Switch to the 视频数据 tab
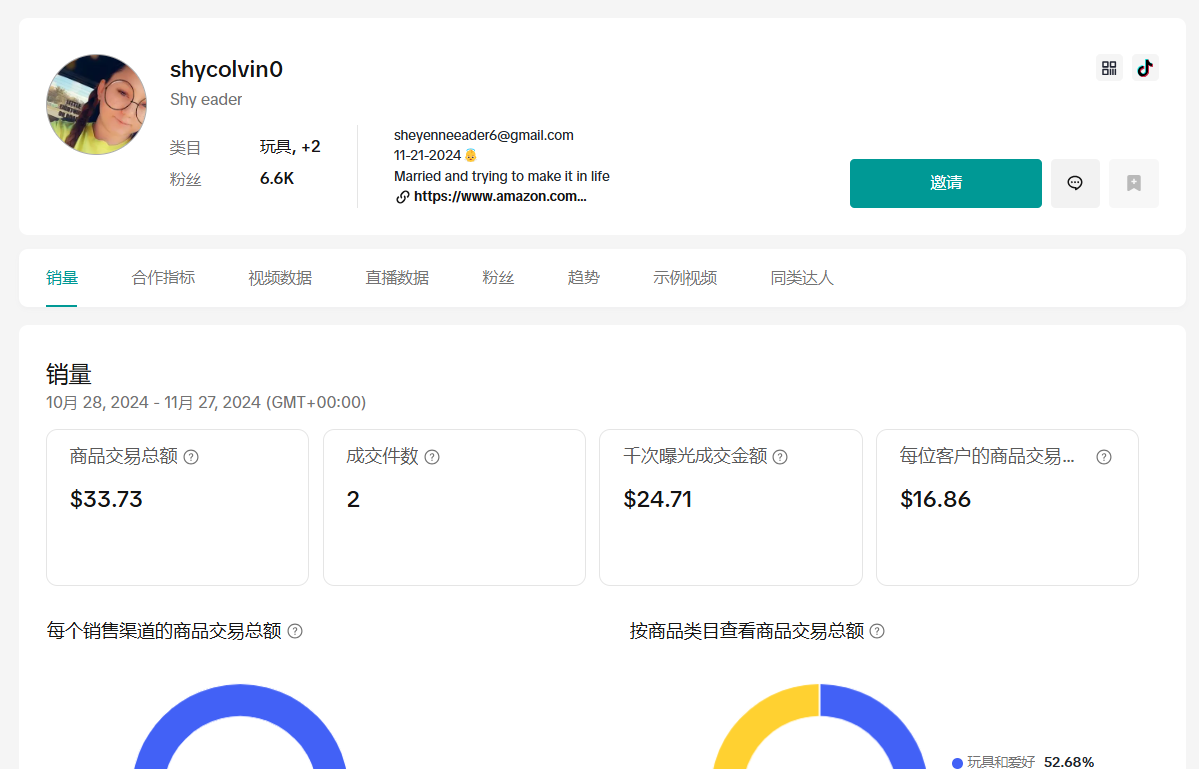This screenshot has width=1199, height=769. coord(280,278)
